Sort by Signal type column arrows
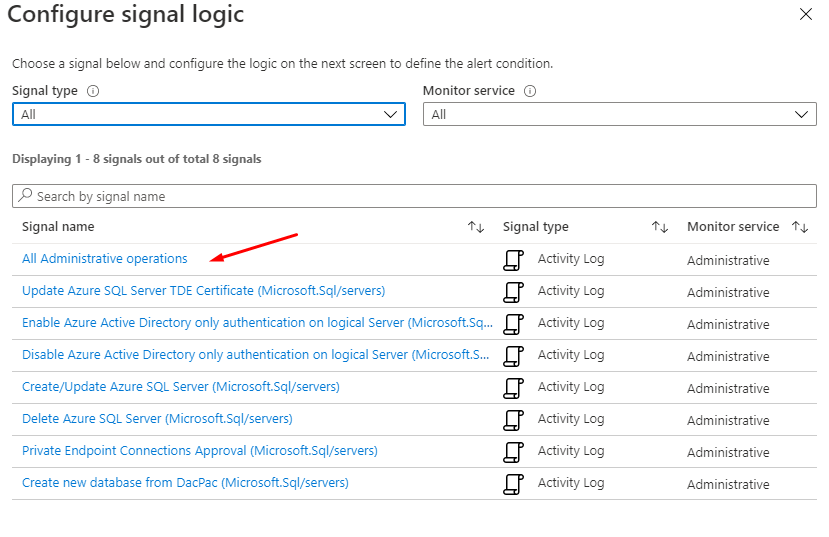 660,228
